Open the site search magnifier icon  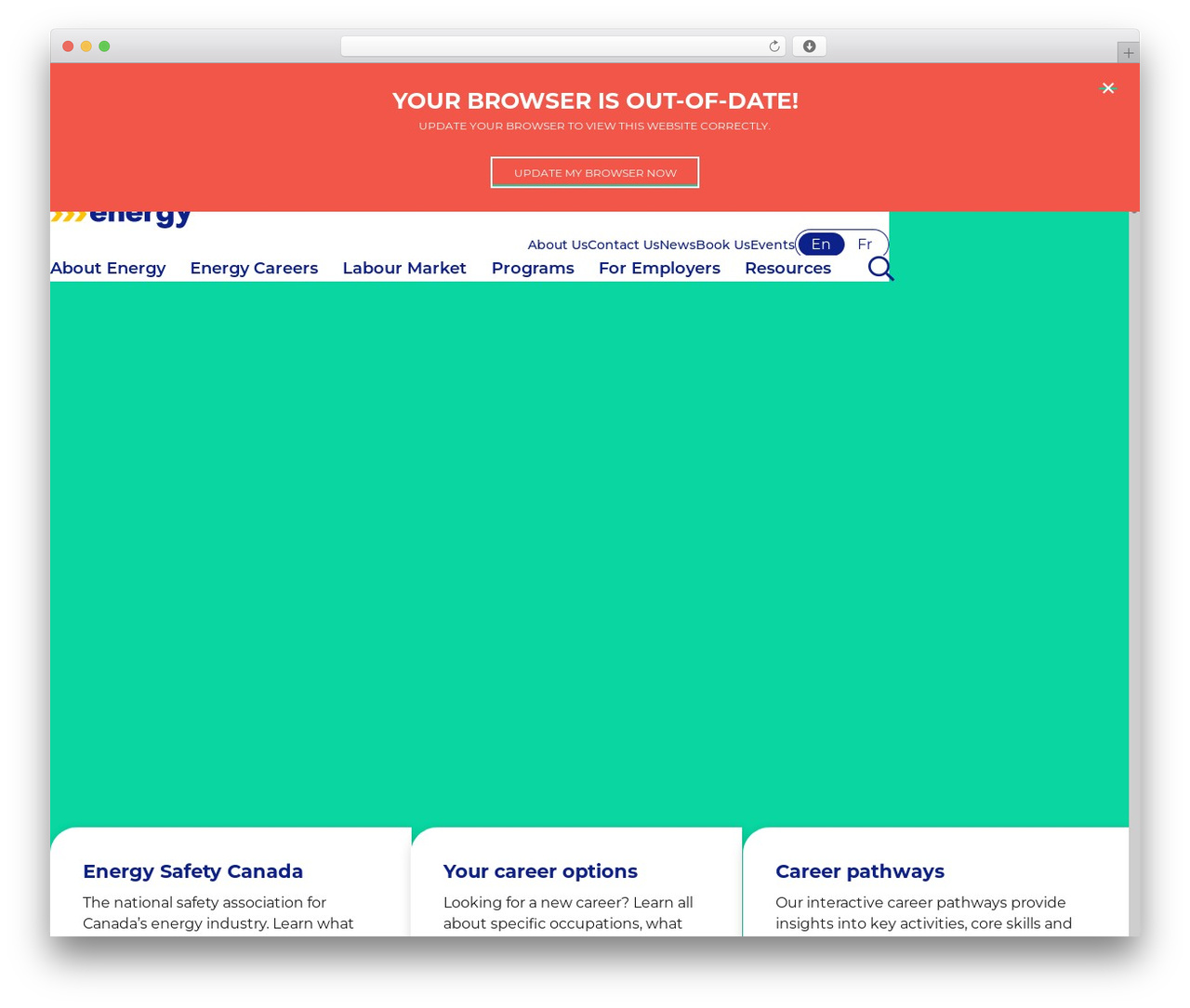pyautogui.click(x=880, y=269)
